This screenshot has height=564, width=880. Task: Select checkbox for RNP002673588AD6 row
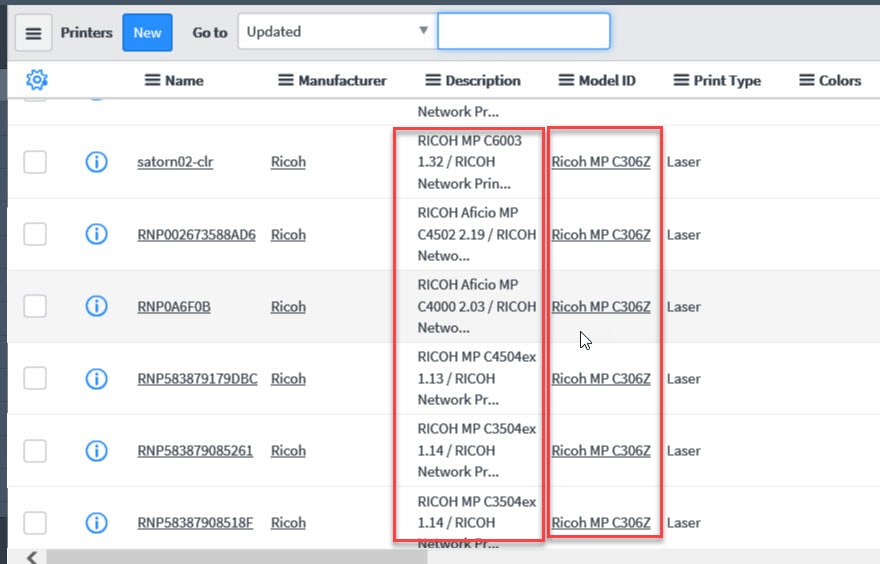(x=35, y=234)
